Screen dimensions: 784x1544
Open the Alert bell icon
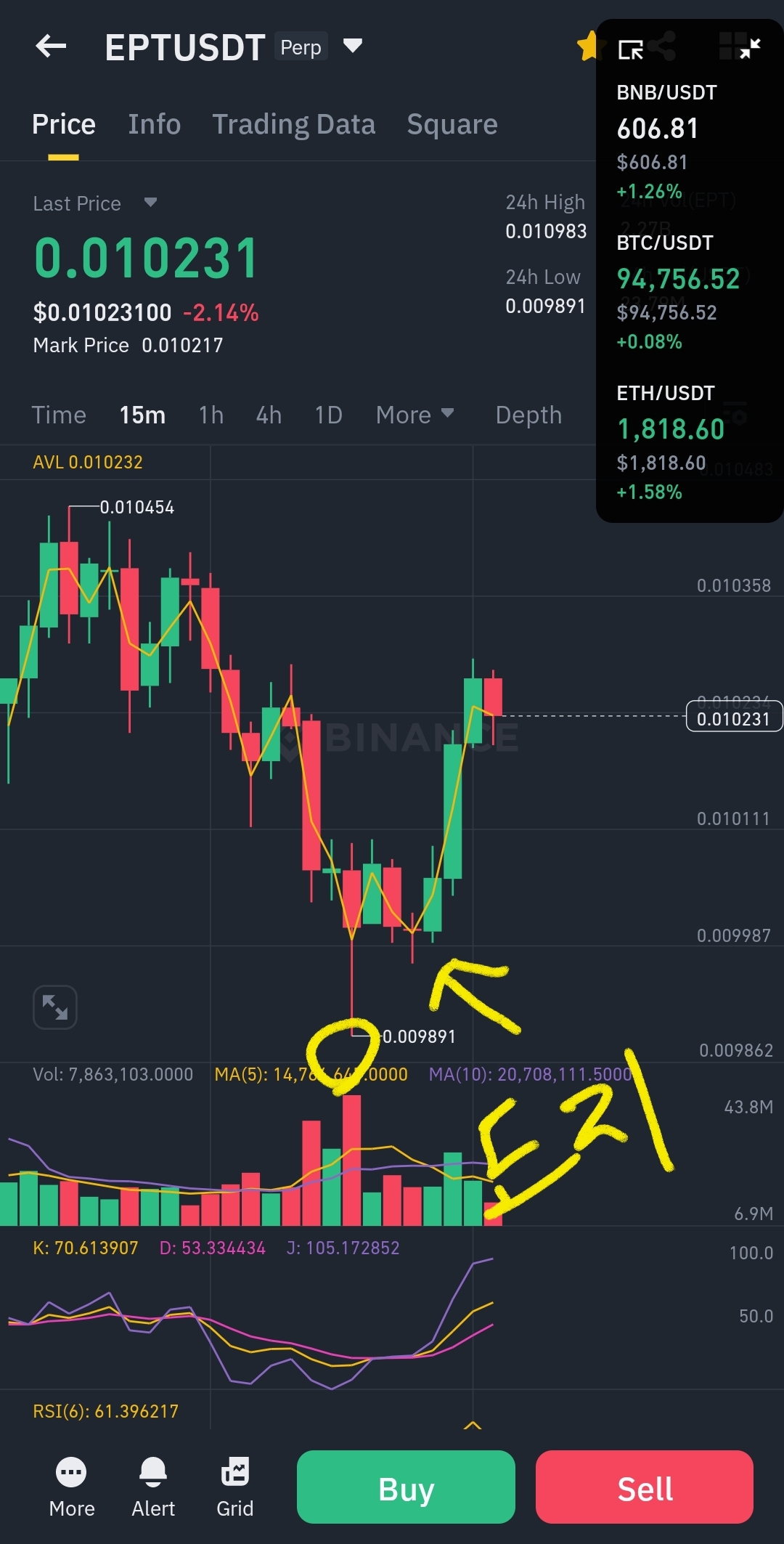click(153, 1487)
